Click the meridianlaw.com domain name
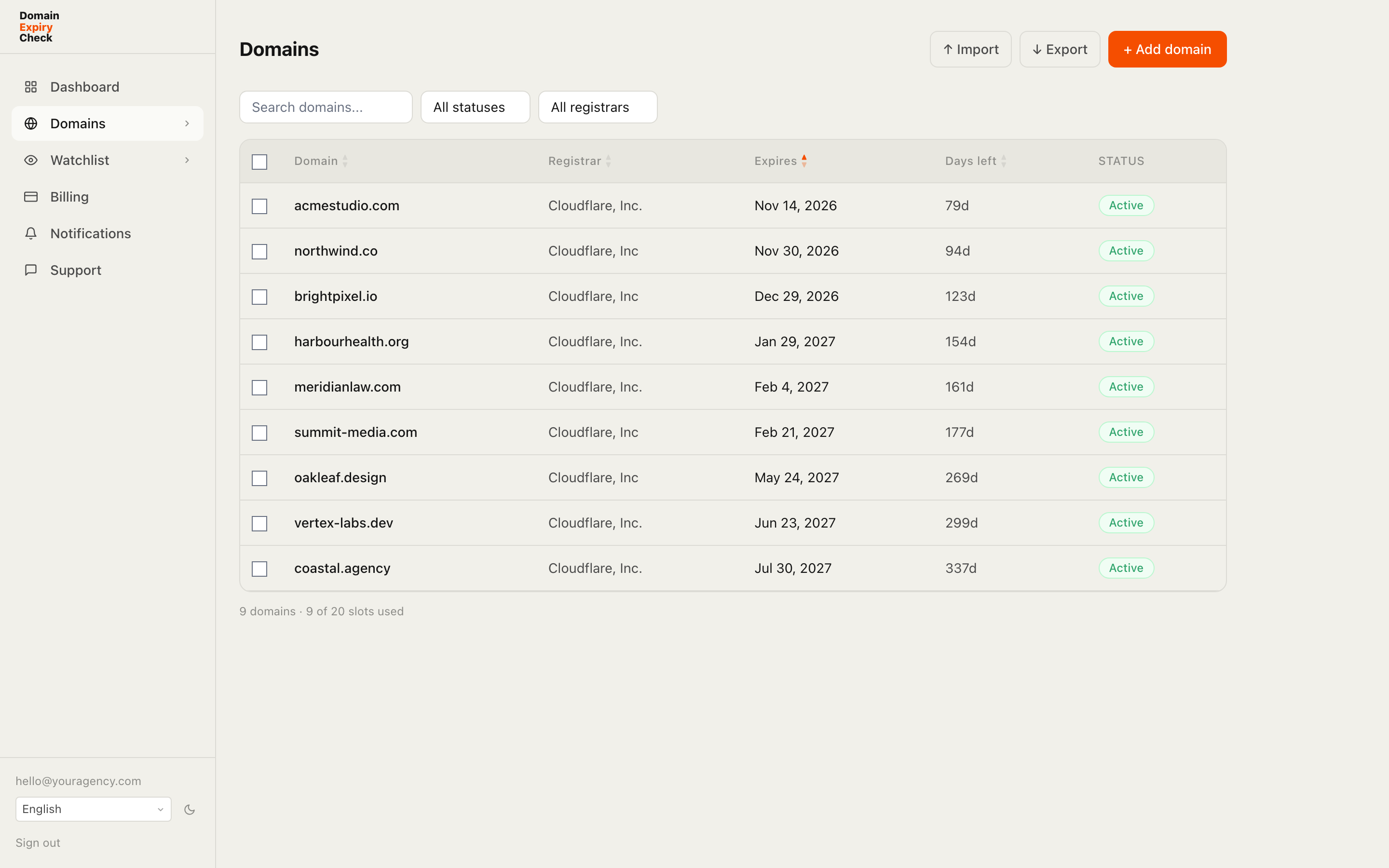Viewport: 1389px width, 868px height. click(347, 387)
